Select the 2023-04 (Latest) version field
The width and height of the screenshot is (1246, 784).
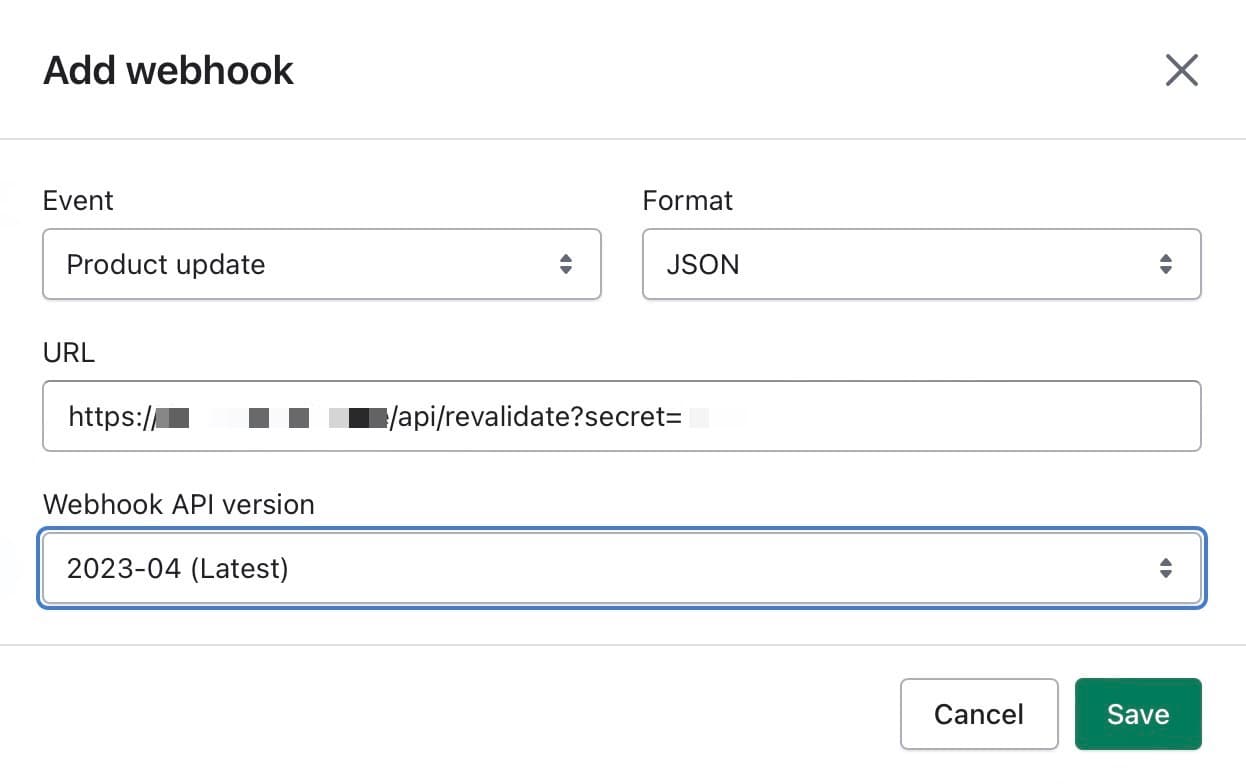tap(620, 567)
